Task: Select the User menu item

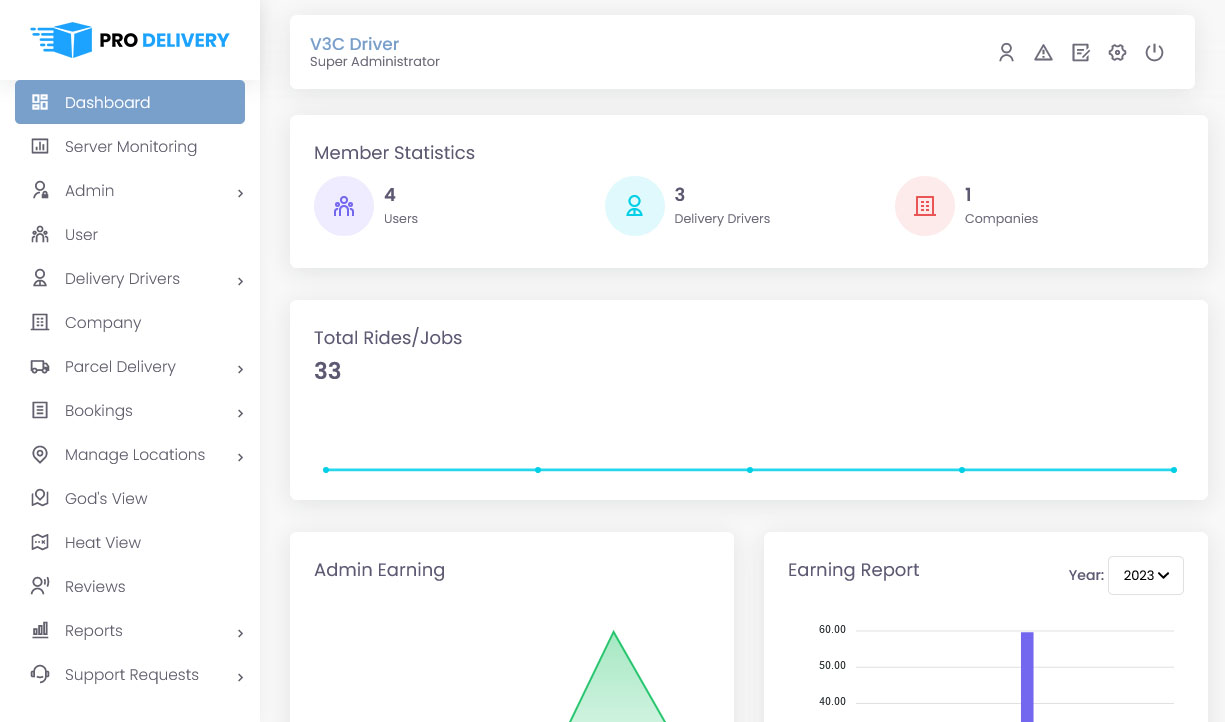Action: click(x=130, y=234)
